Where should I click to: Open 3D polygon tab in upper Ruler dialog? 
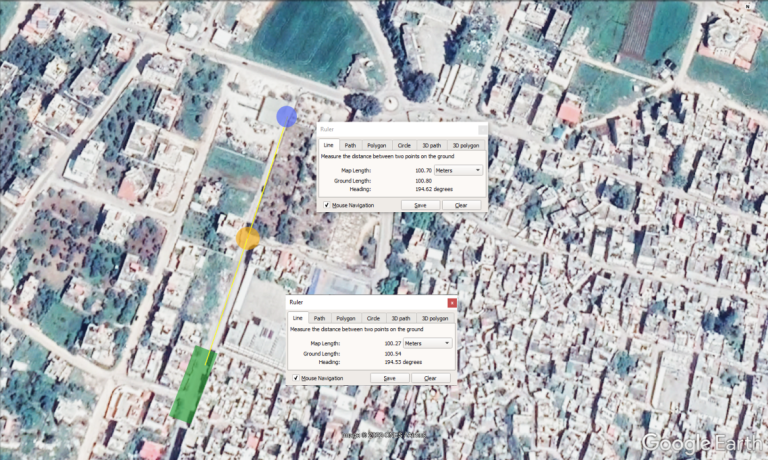pyautogui.click(x=464, y=145)
